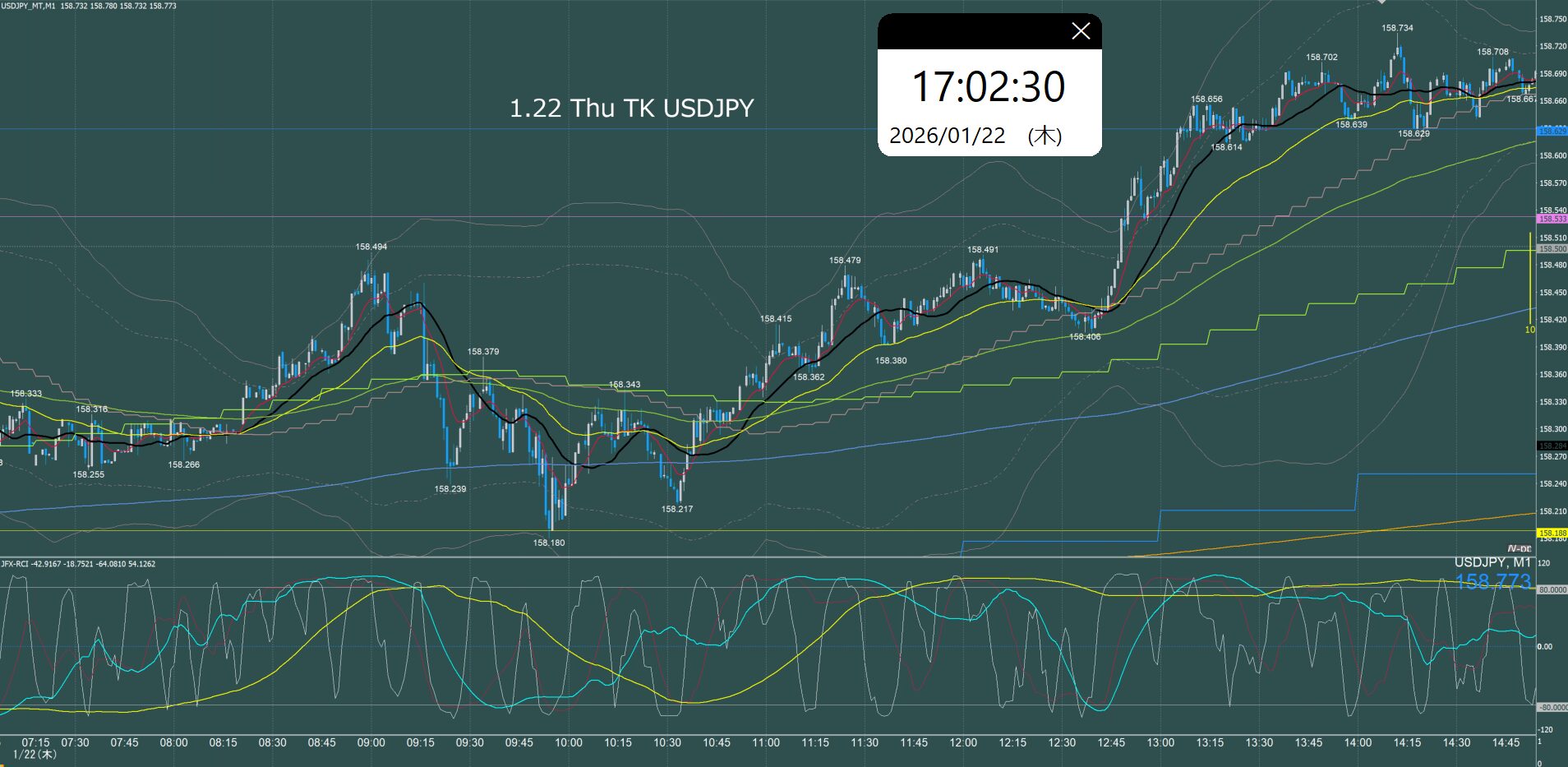This screenshot has width=1568, height=767.
Task: Select the 158.180 low price marker
Action: point(549,543)
